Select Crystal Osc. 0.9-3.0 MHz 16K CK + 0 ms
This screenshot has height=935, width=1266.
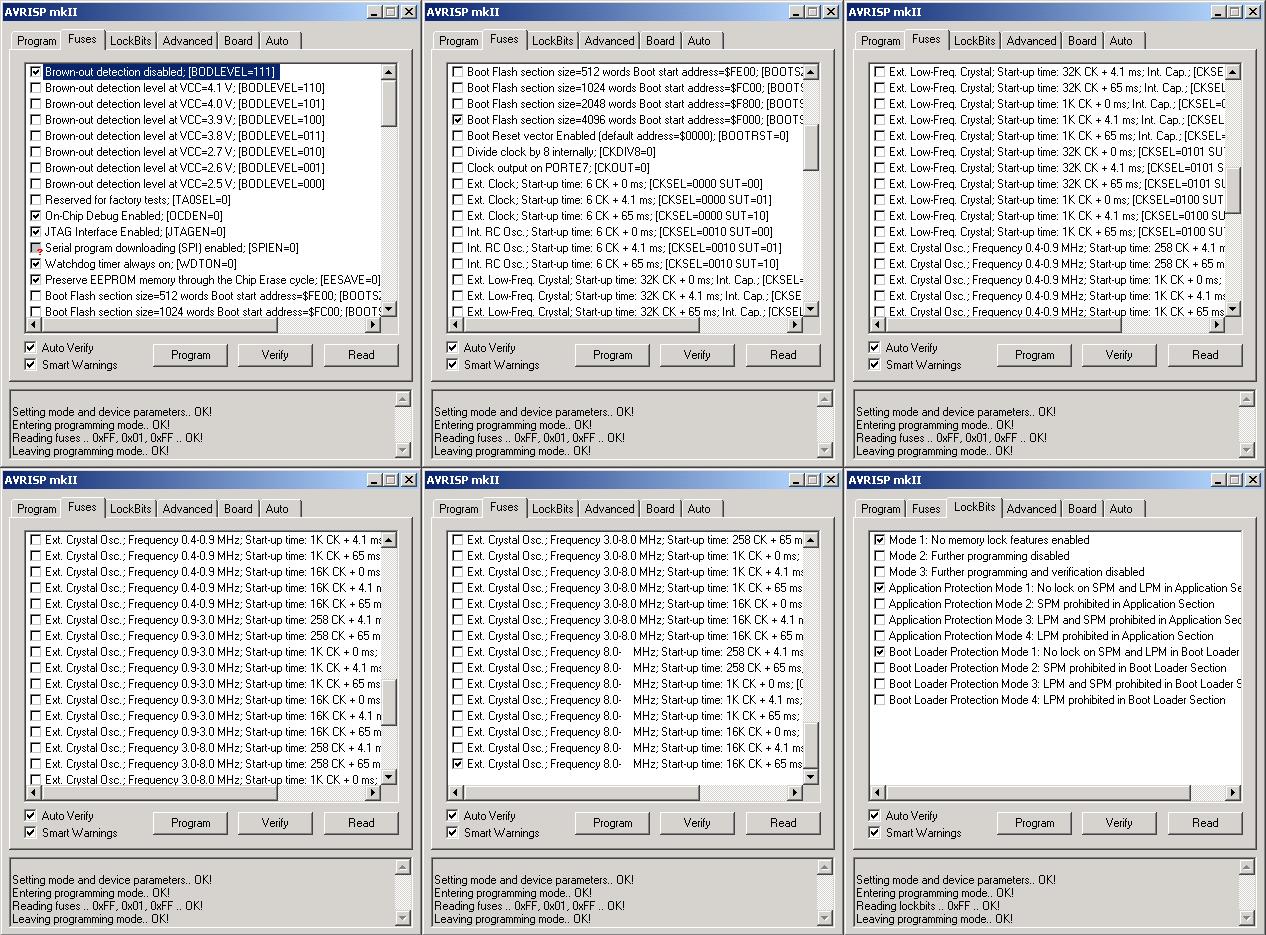point(36,700)
